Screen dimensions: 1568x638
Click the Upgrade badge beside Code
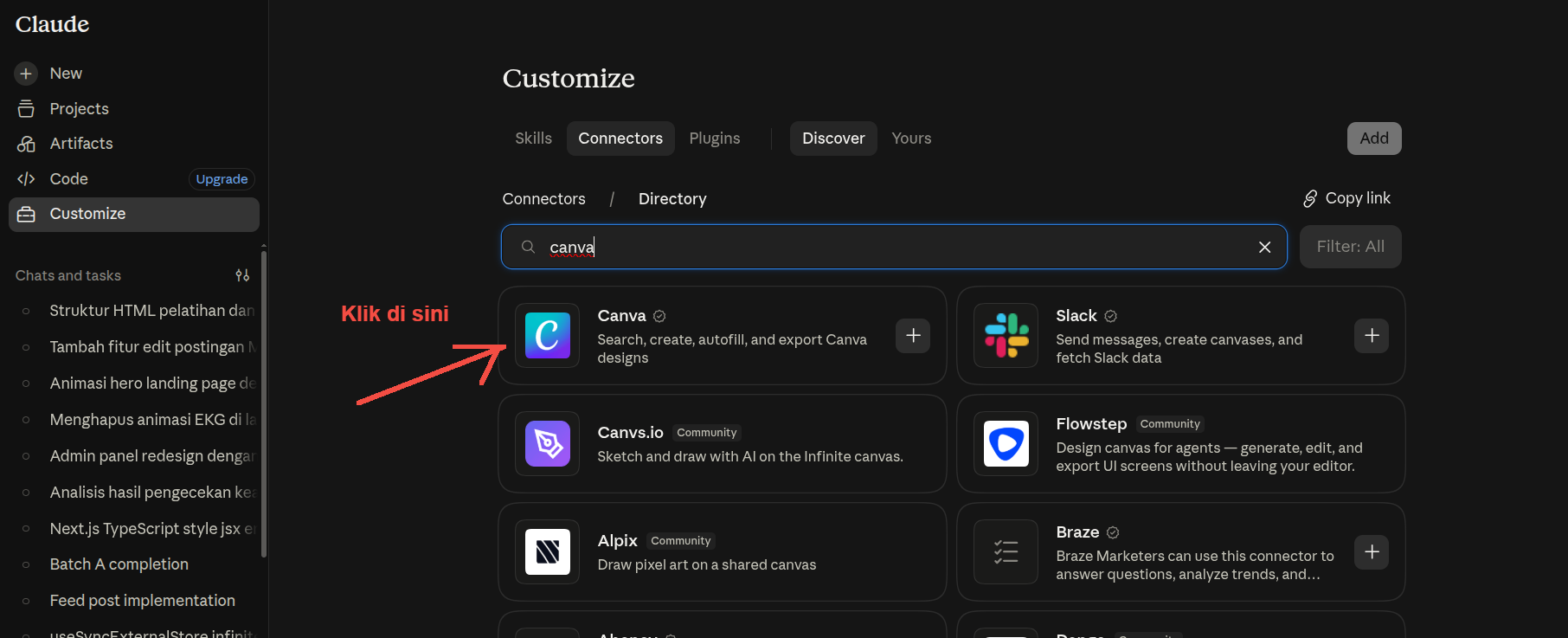(222, 179)
